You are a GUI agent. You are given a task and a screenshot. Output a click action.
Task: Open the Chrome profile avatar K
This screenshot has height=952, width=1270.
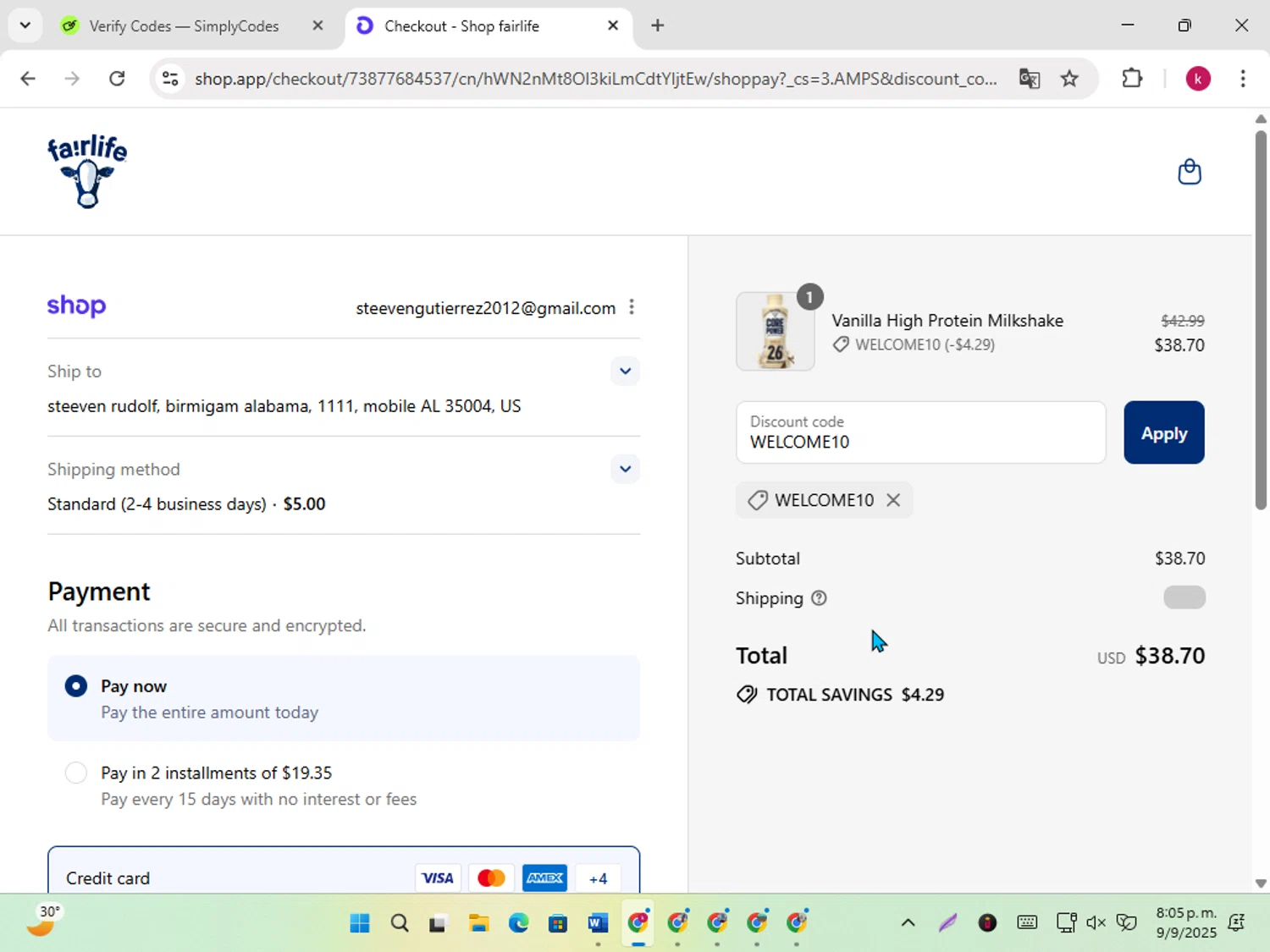1198,79
